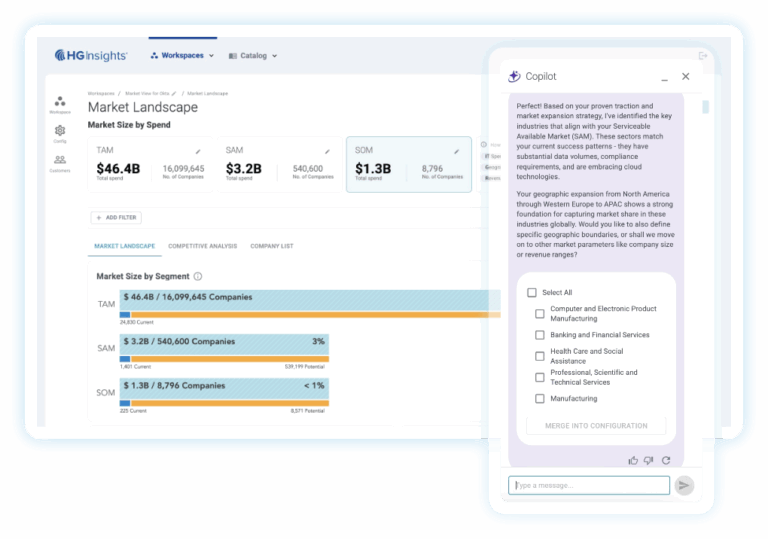Viewport: 768px width, 539px height.
Task: Click the Market View for Okta breadcrumb
Action: pos(147,93)
